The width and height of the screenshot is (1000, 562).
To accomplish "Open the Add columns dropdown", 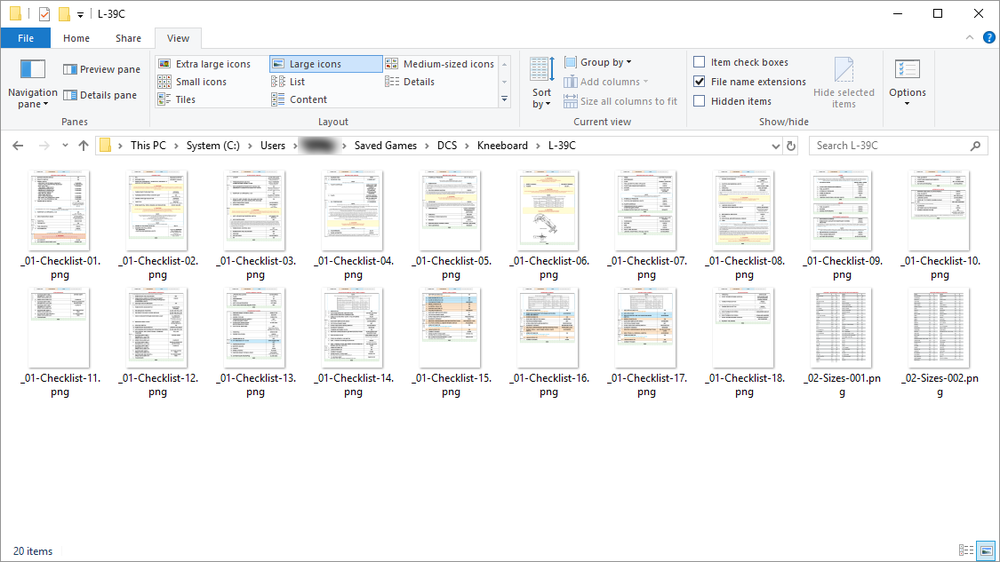I will point(606,82).
